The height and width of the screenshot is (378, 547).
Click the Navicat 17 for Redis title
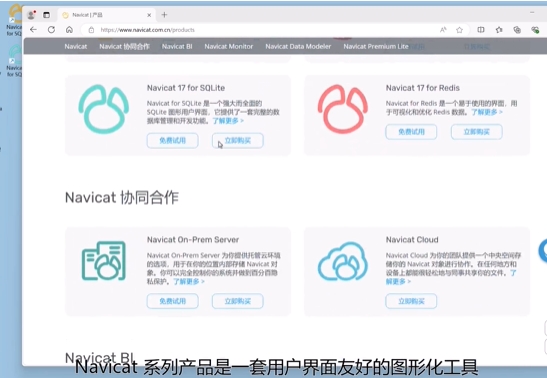[422, 88]
